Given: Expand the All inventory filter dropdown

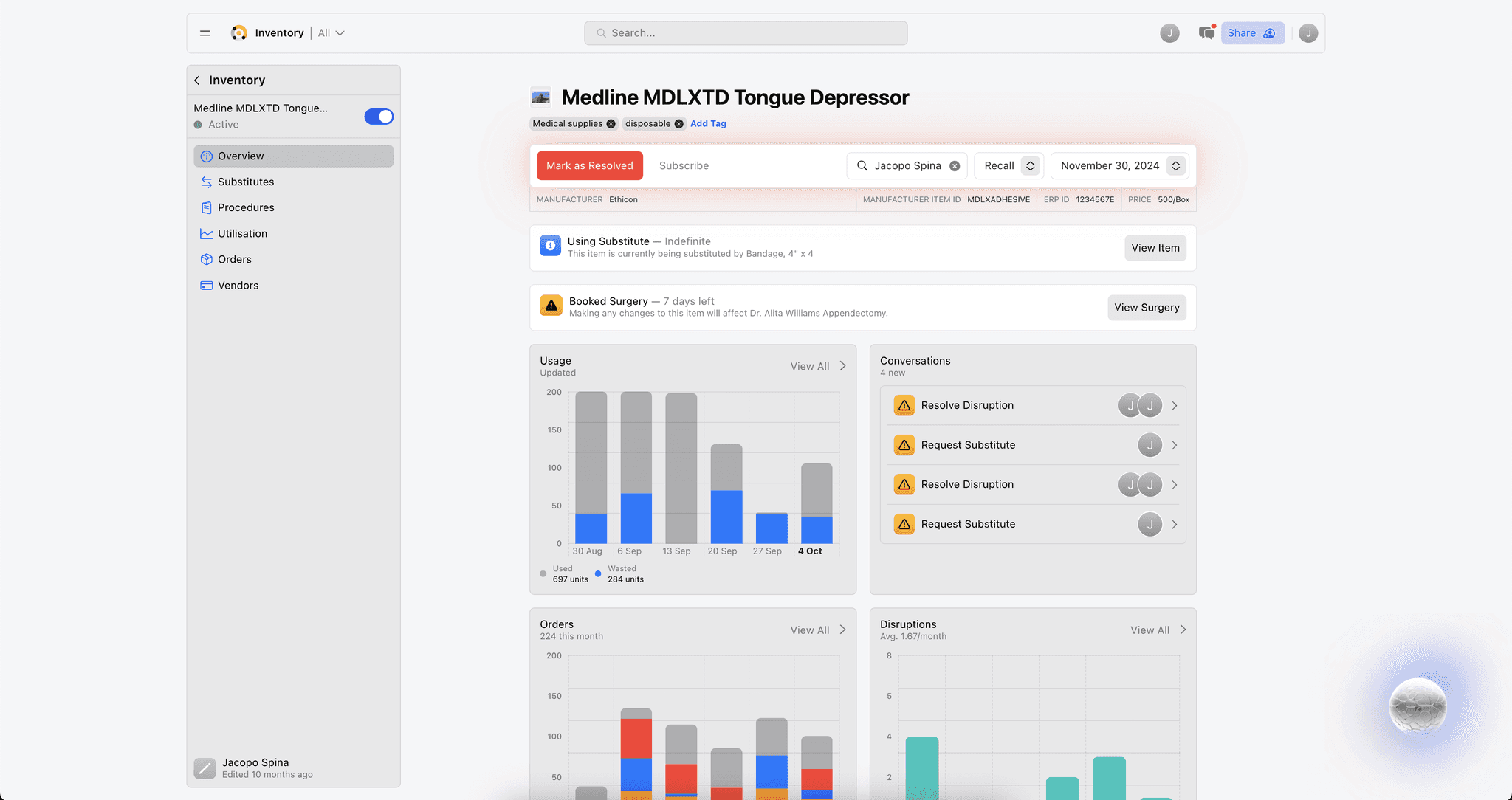Looking at the screenshot, I should pyautogui.click(x=331, y=33).
